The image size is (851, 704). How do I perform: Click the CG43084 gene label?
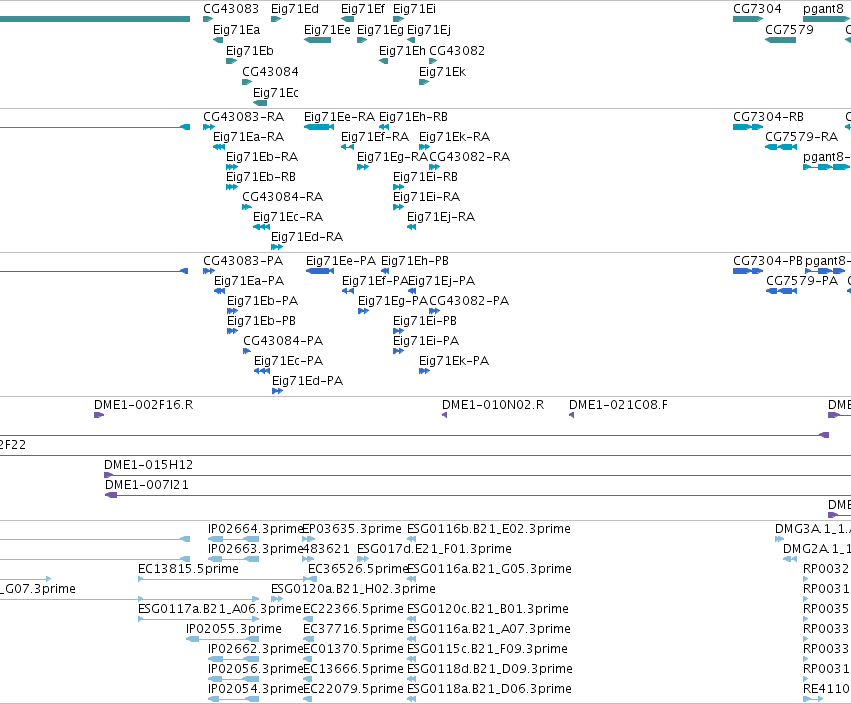[x=270, y=72]
